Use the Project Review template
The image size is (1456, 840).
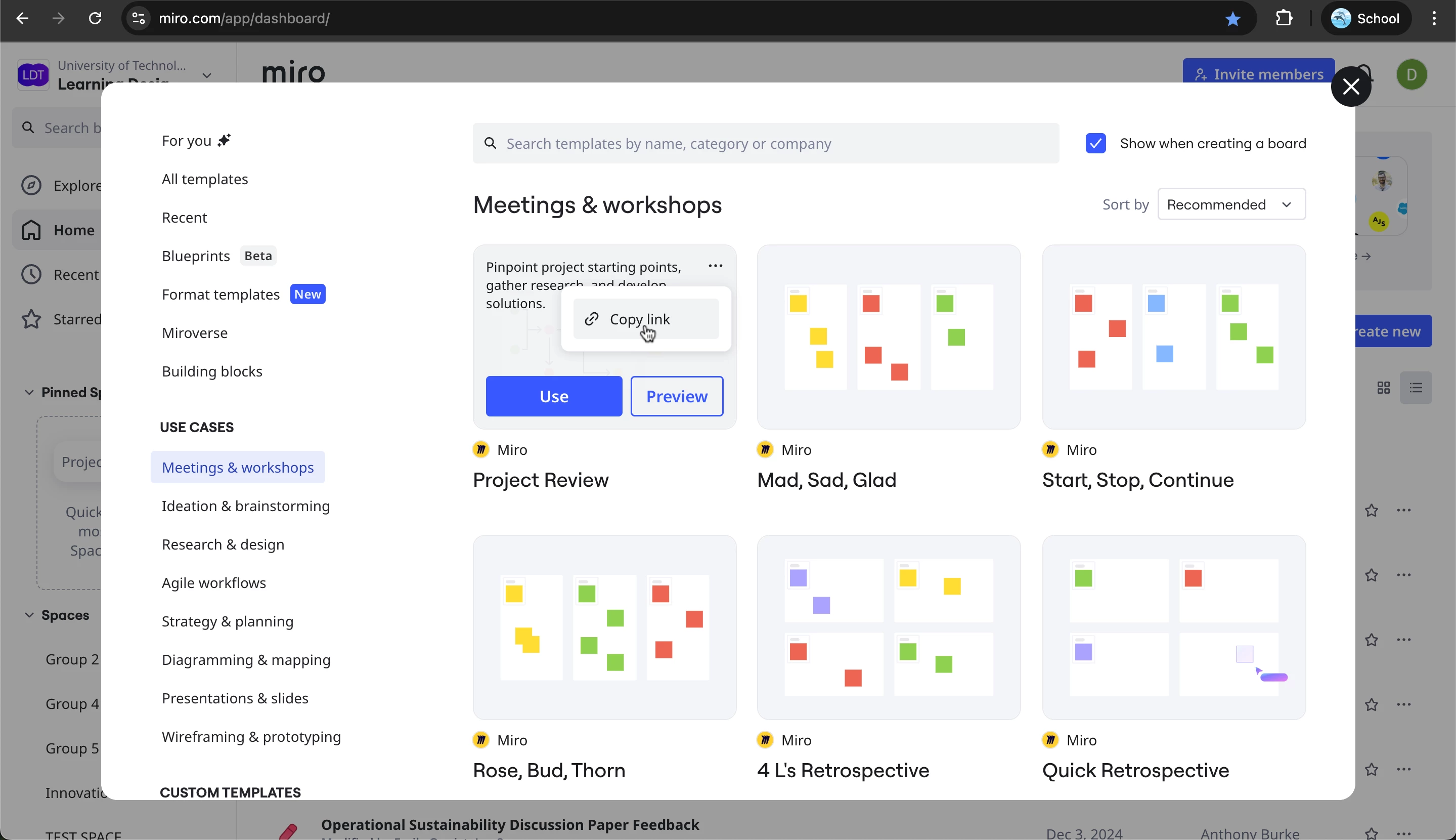coord(553,396)
